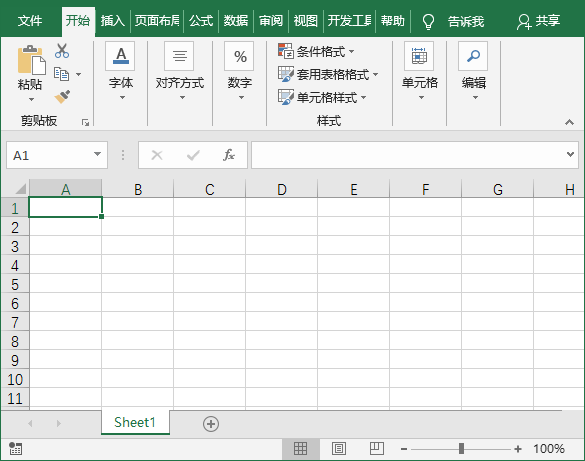Click the zoom slider handle
This screenshot has width=585, height=461.
pyautogui.click(x=462, y=449)
